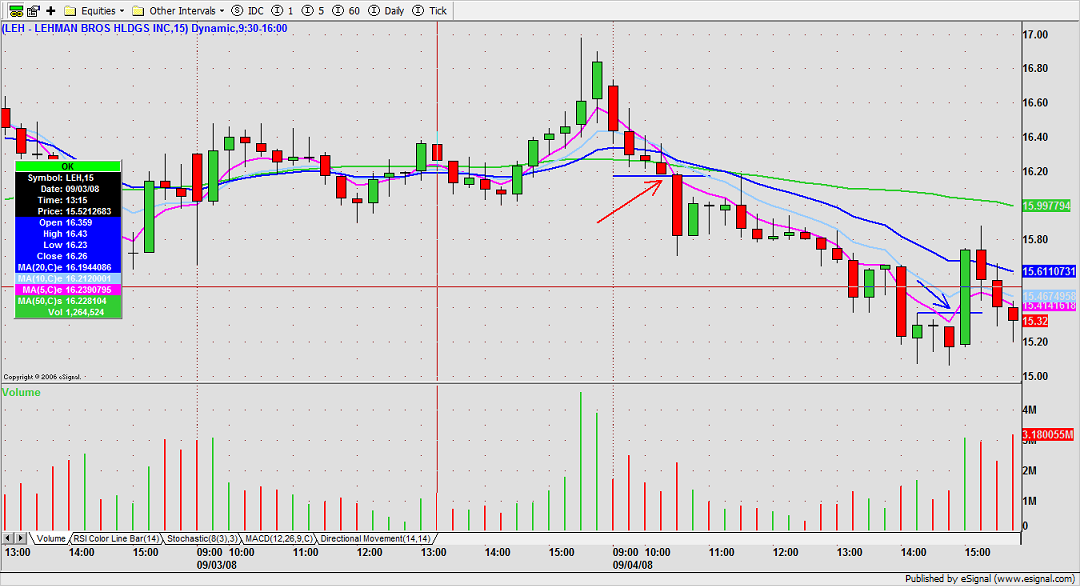
Task: Open the Stochastic(8(3),3) tab
Action: point(202,538)
